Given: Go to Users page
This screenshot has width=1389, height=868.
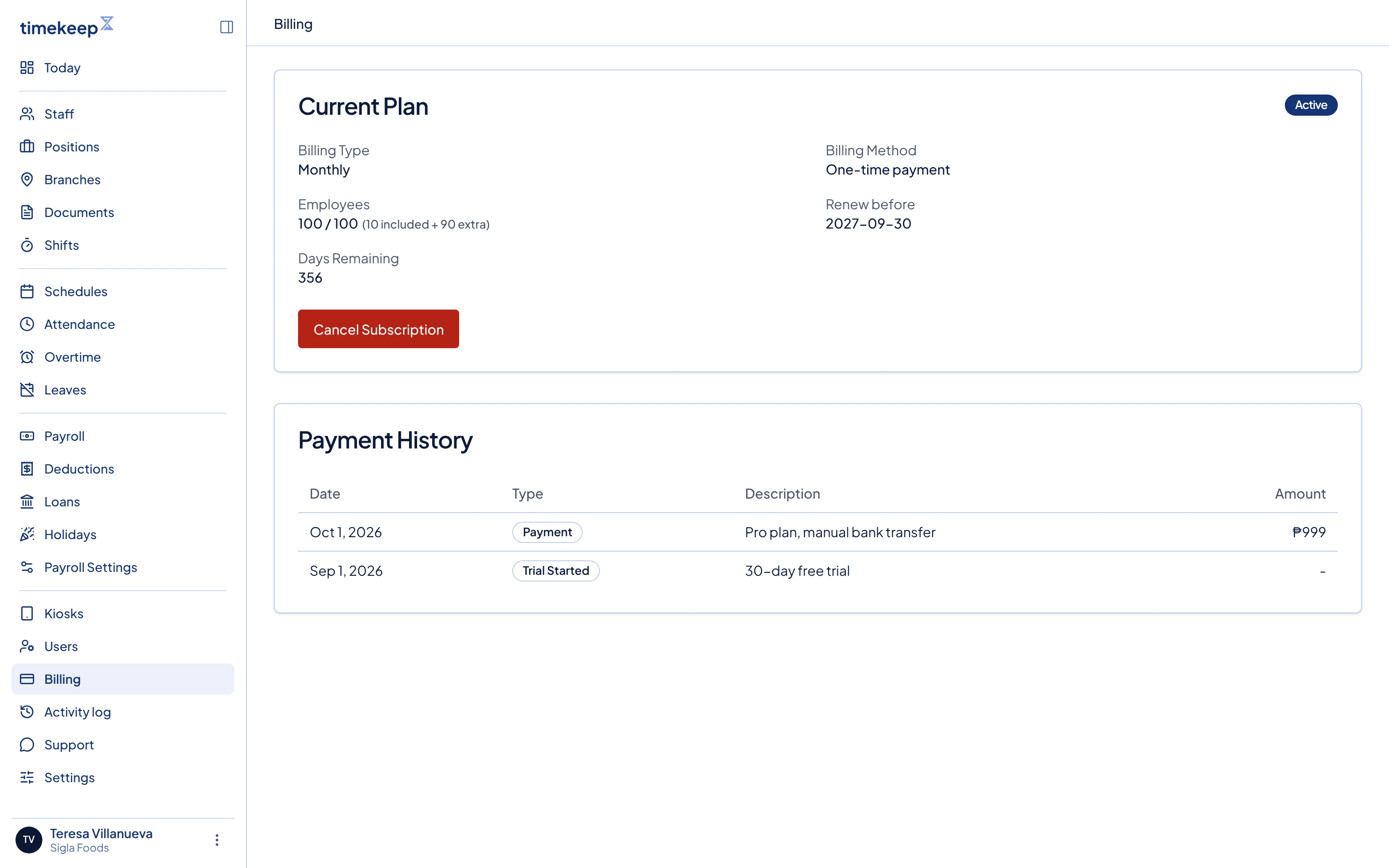Looking at the screenshot, I should (x=123, y=646).
